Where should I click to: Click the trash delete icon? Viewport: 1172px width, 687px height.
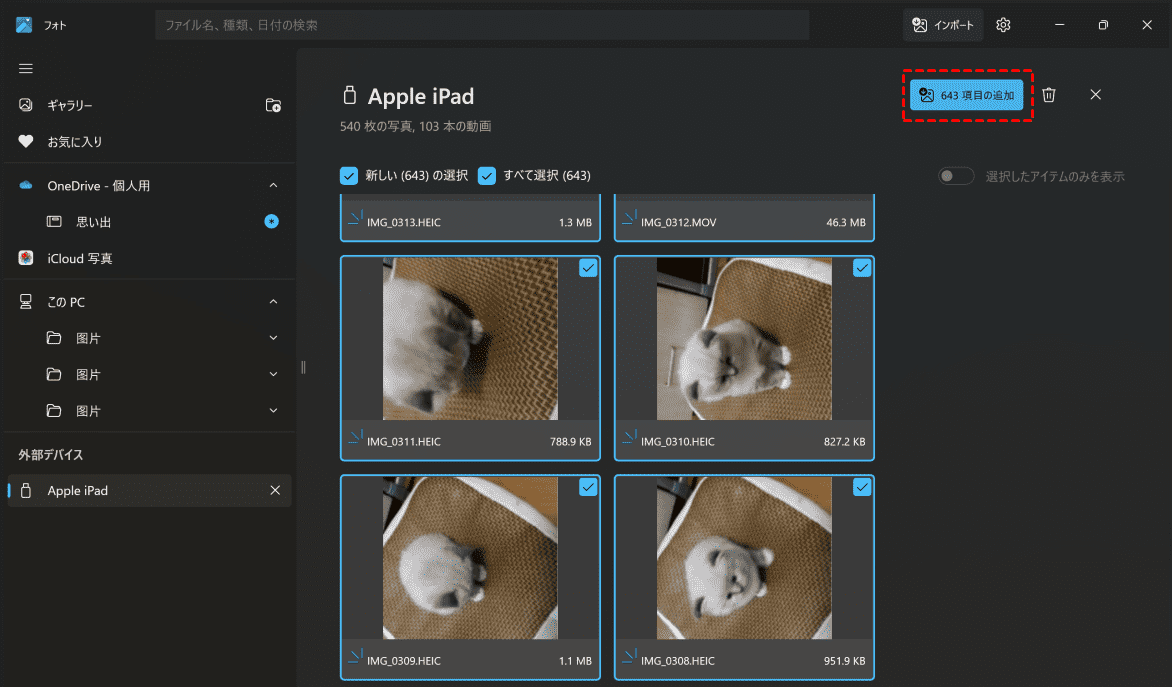(x=1048, y=95)
